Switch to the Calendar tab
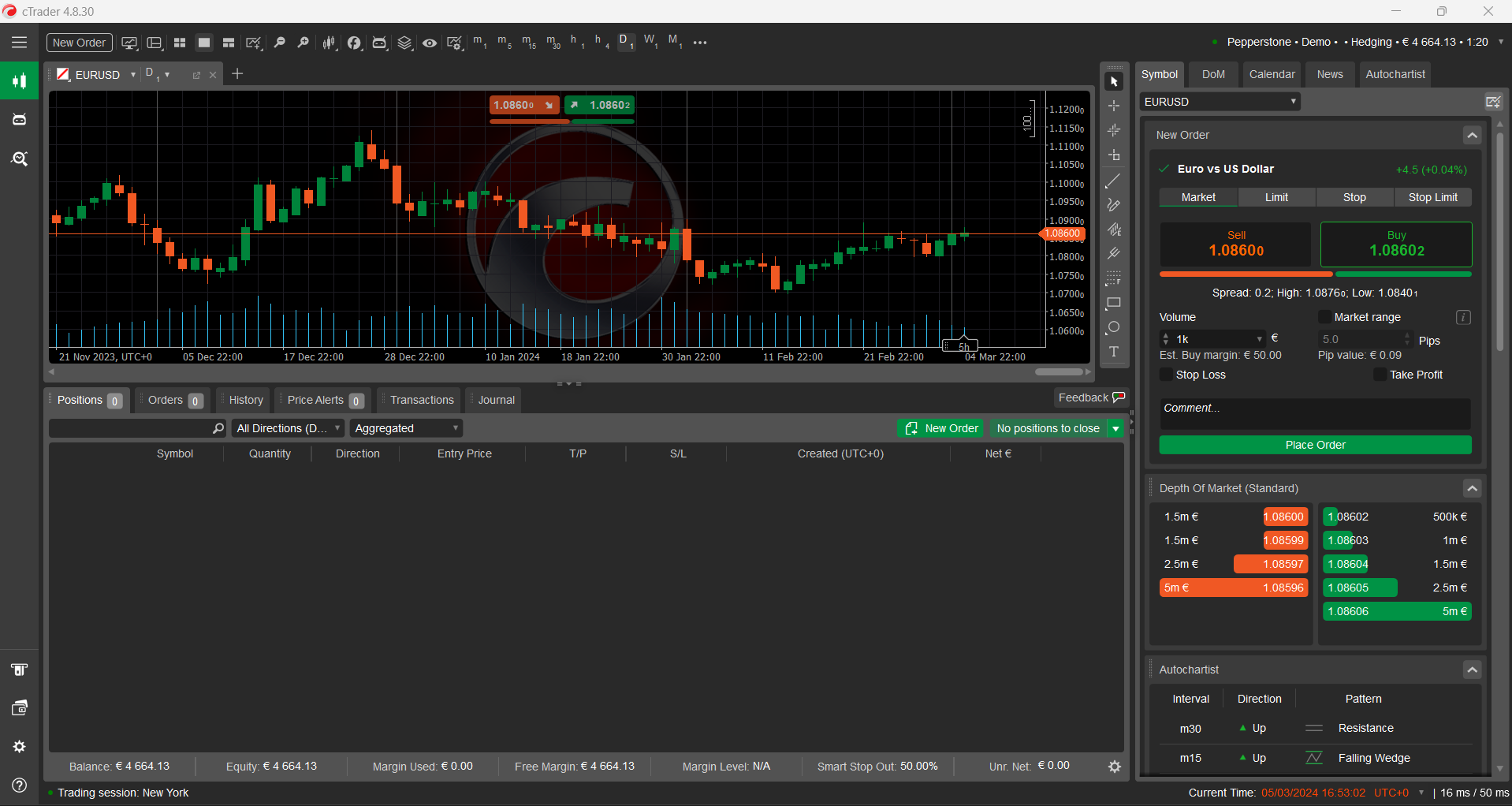The width and height of the screenshot is (1512, 806). pyautogui.click(x=1272, y=74)
